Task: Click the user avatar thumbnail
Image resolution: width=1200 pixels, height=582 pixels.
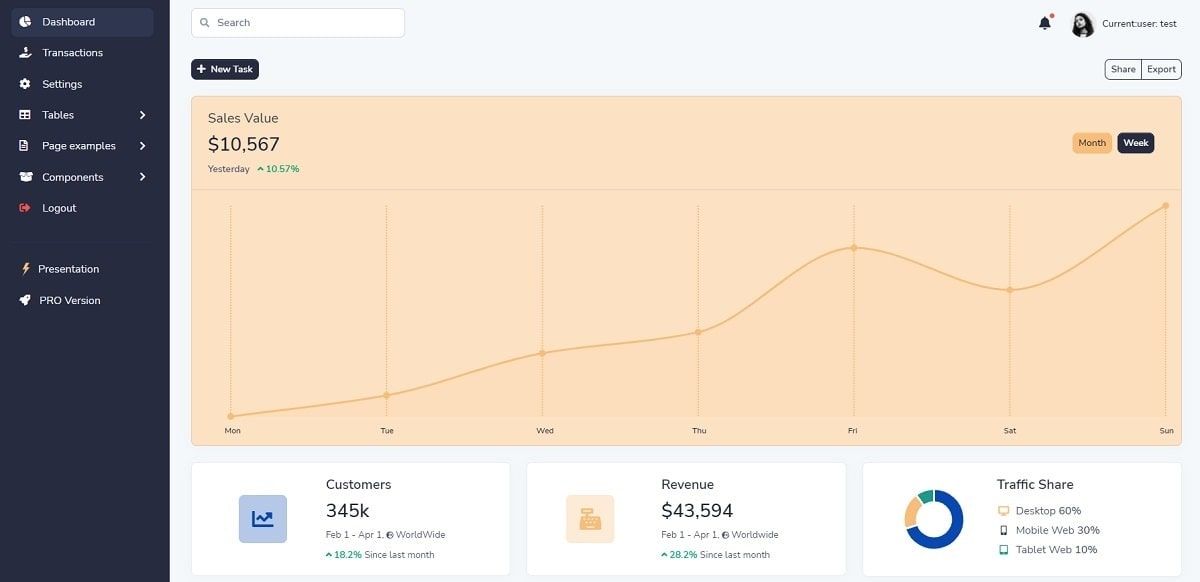Action: point(1083,22)
